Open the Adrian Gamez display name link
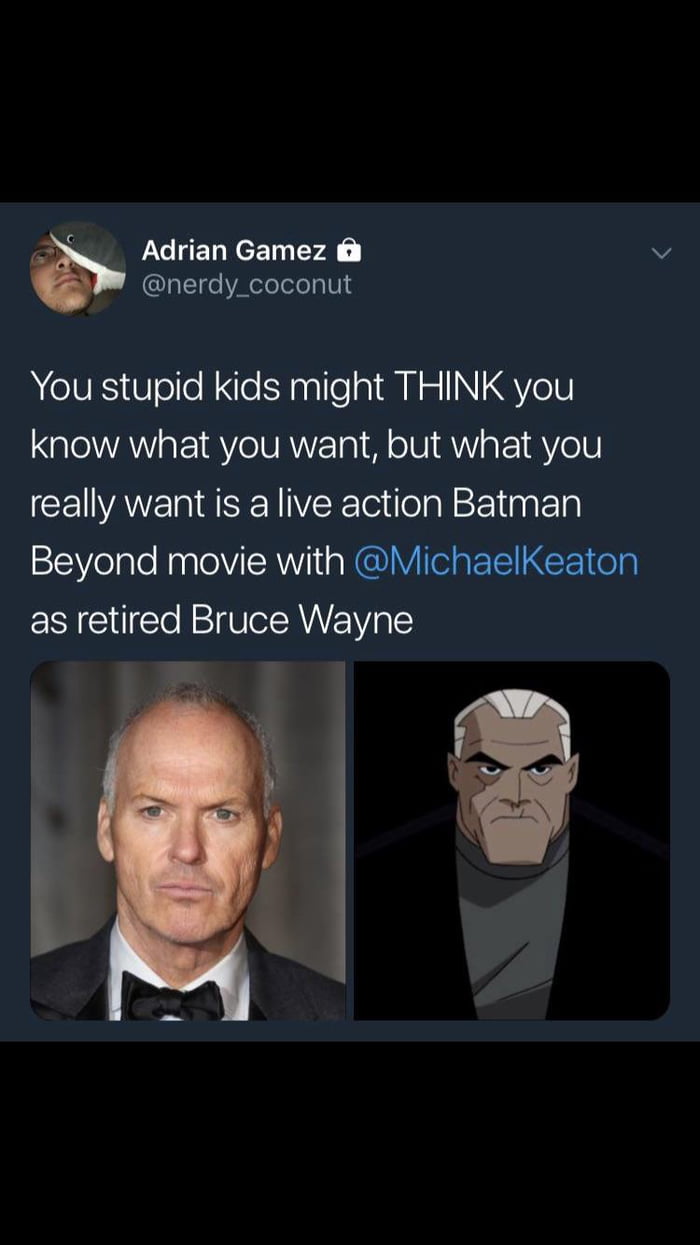Image resolution: width=700 pixels, height=1245 pixels. (x=234, y=251)
